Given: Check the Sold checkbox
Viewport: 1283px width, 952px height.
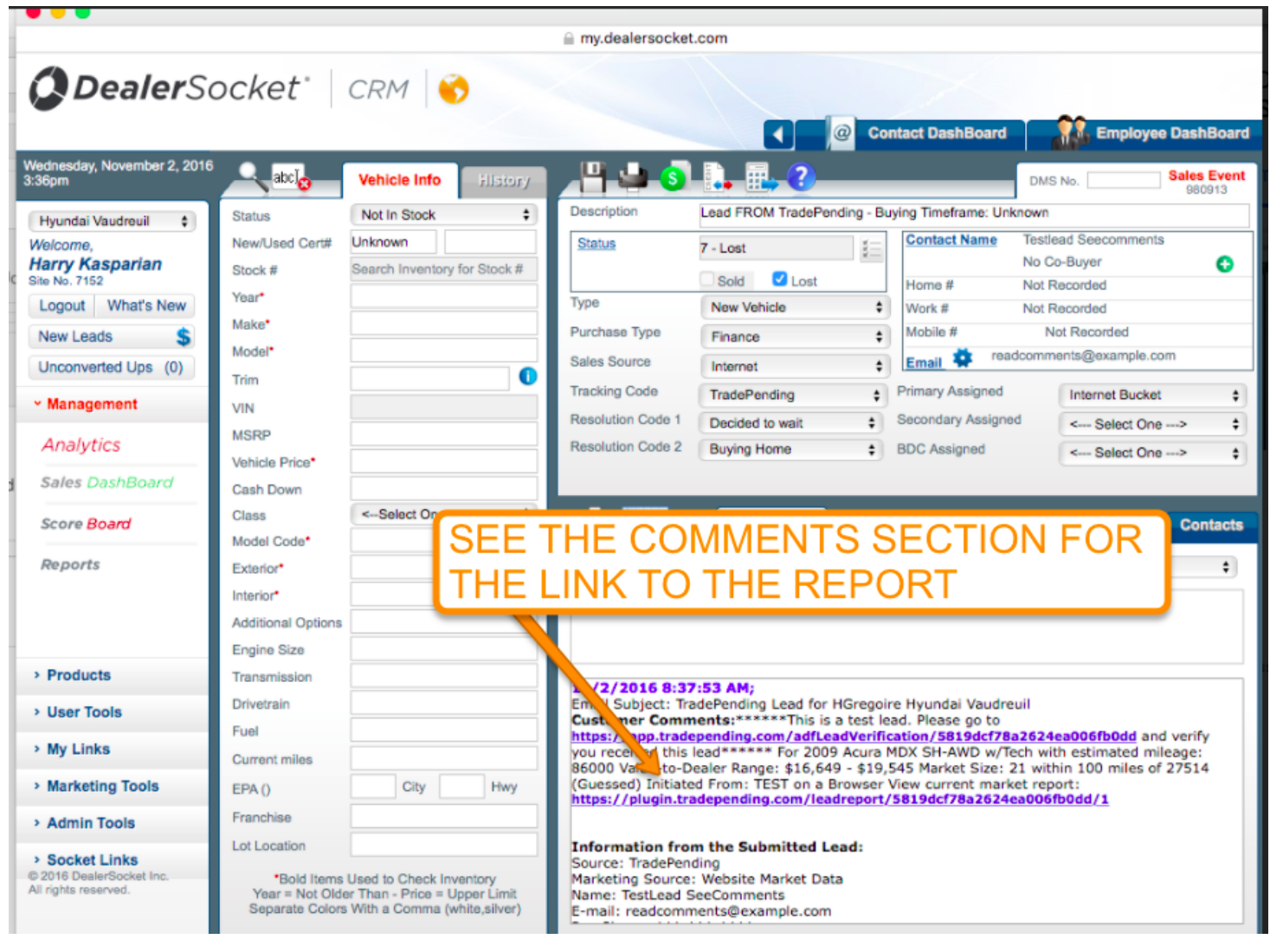Looking at the screenshot, I should [x=707, y=280].
